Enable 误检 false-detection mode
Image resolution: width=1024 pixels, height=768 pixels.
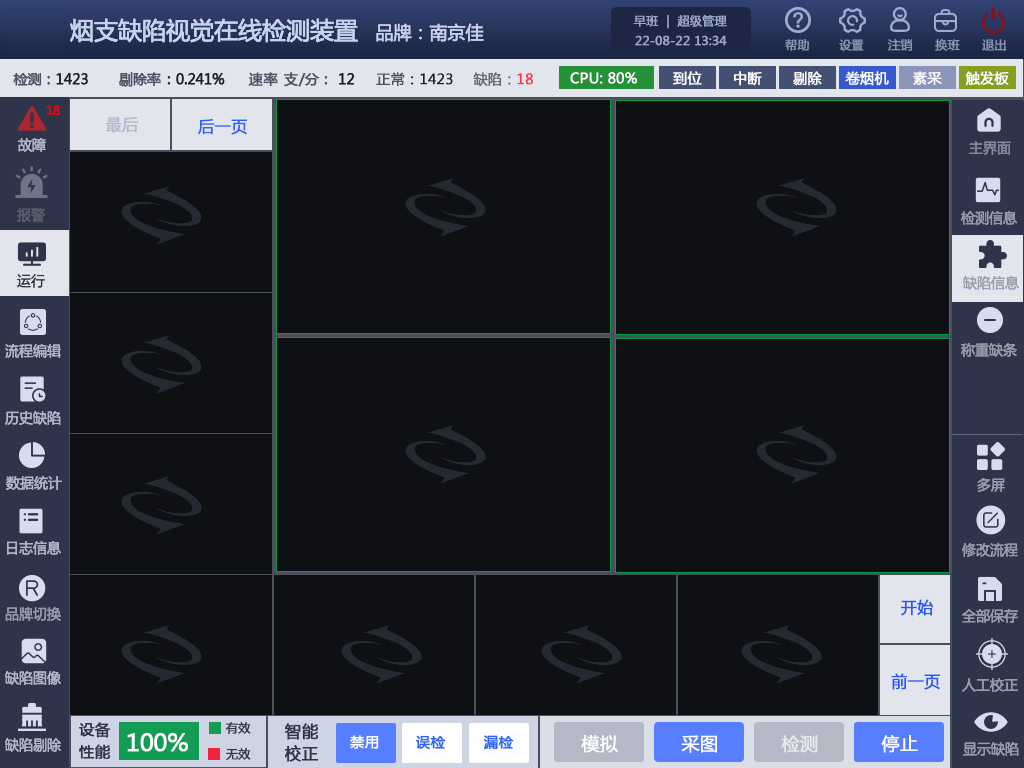tap(431, 742)
